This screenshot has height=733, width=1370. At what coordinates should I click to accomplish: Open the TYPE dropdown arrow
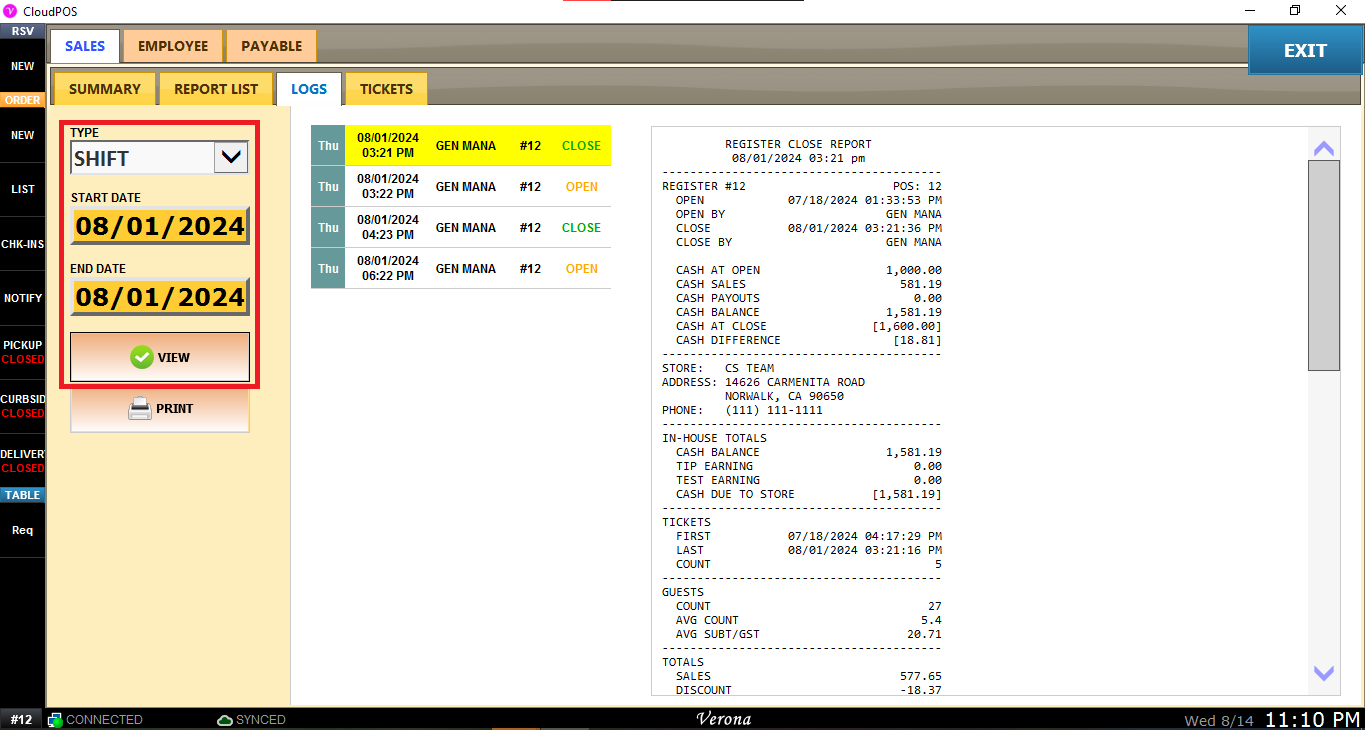pos(231,157)
